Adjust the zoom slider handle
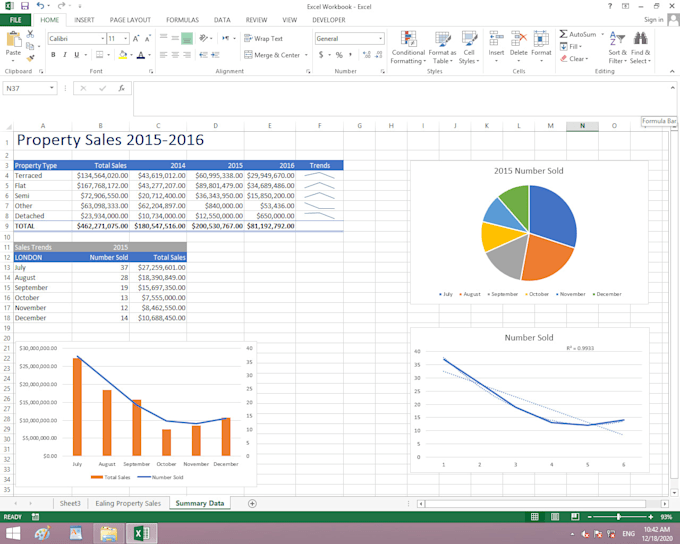 click(618, 517)
